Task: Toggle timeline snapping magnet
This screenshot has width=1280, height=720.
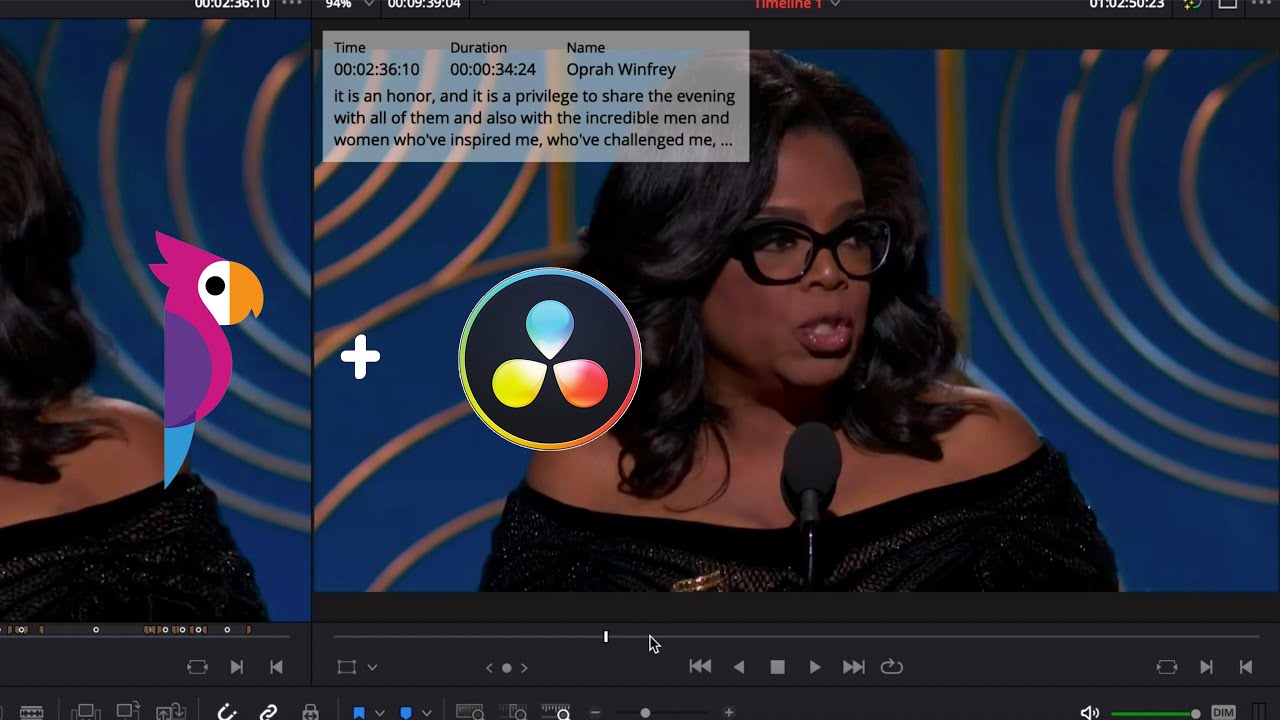Action: point(227,712)
